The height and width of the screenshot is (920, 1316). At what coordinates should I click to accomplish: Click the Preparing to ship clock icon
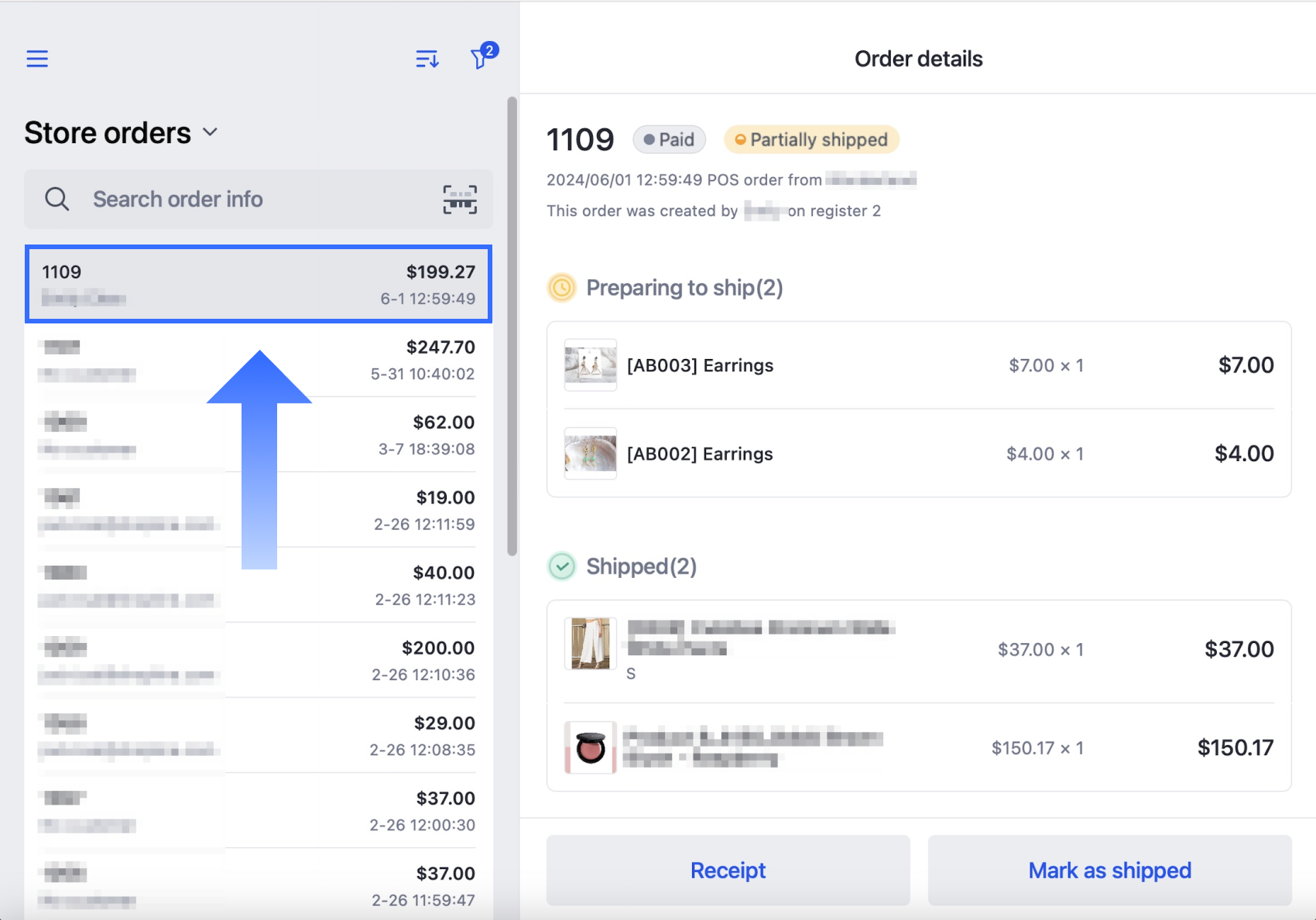tap(562, 288)
